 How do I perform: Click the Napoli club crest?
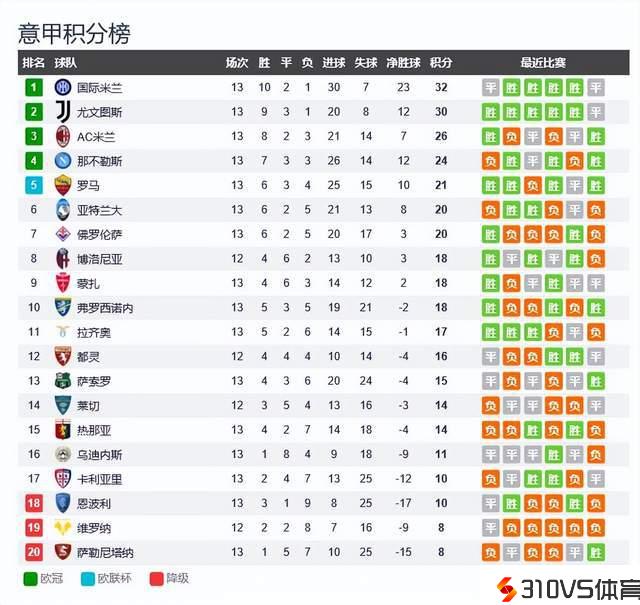coord(63,160)
